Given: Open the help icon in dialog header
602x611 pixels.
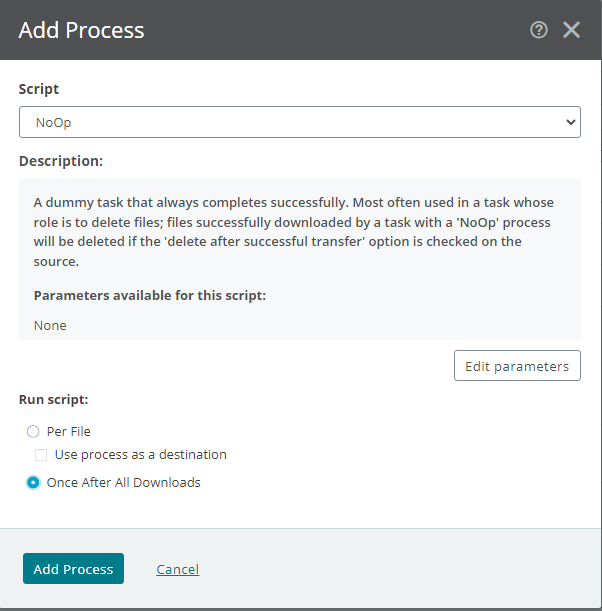Looking at the screenshot, I should point(539,30).
